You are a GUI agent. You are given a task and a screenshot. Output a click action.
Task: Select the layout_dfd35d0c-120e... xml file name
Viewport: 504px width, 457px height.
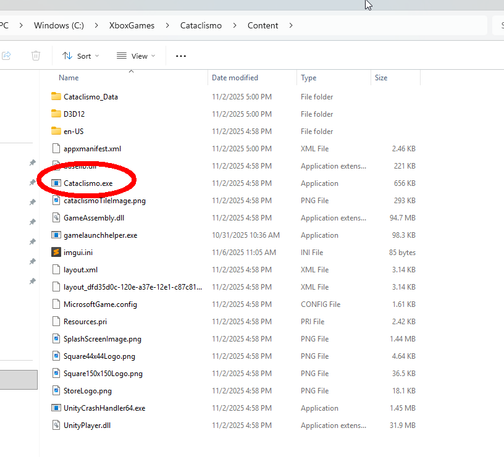133,287
